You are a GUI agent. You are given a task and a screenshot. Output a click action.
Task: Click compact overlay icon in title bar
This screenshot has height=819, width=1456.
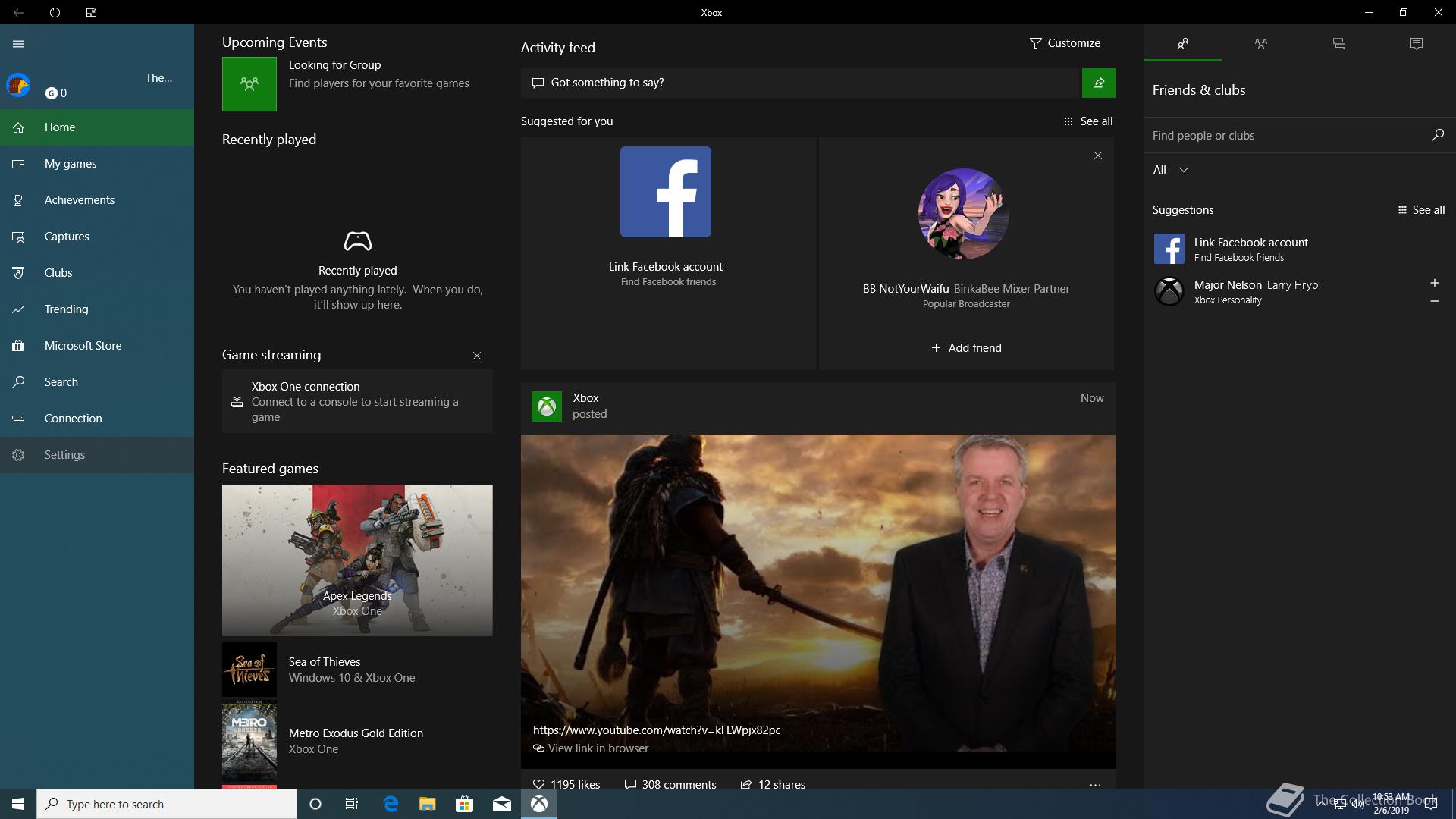tap(91, 12)
